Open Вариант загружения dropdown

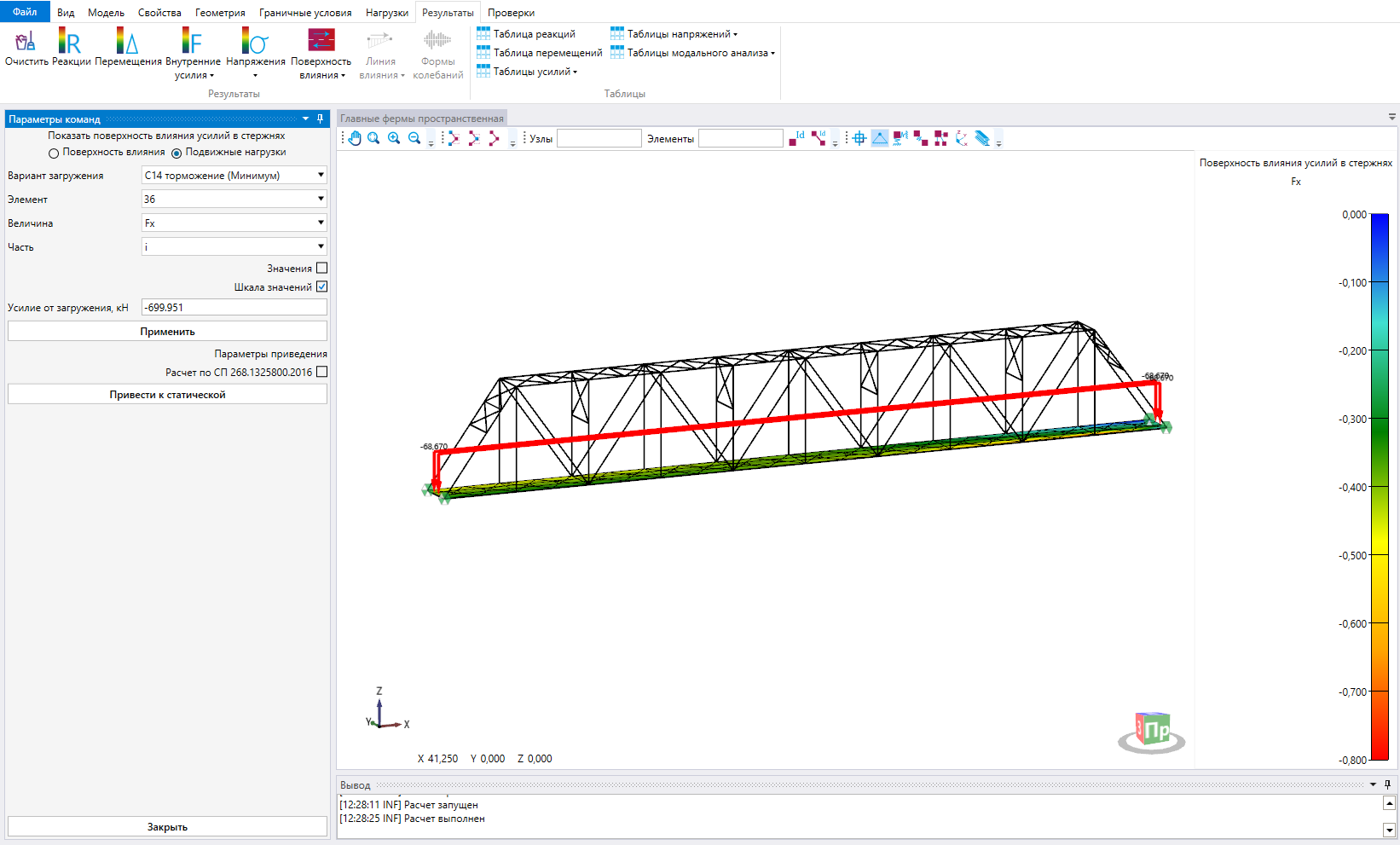coord(234,175)
